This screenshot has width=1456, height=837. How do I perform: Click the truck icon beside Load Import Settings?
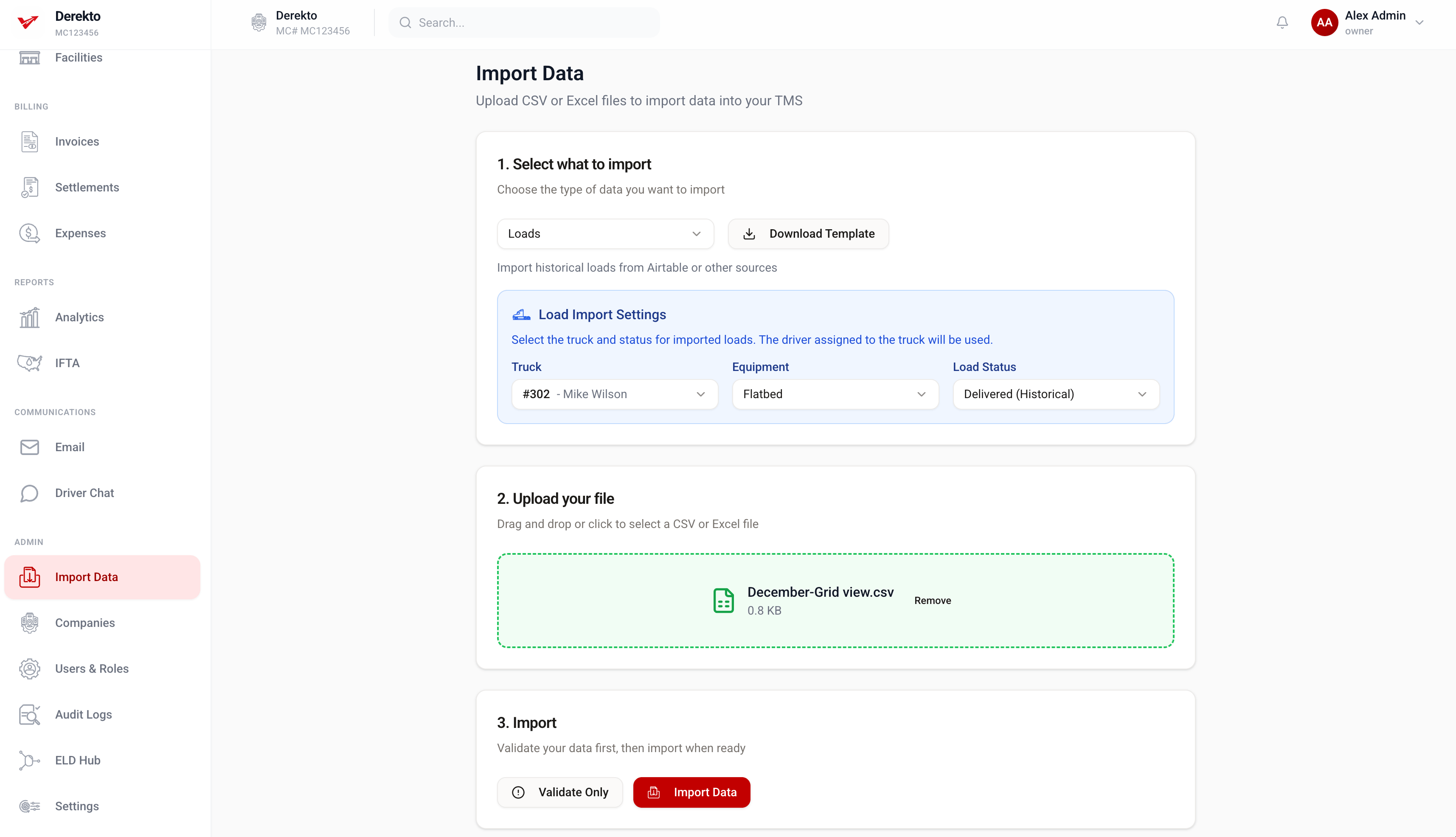521,315
